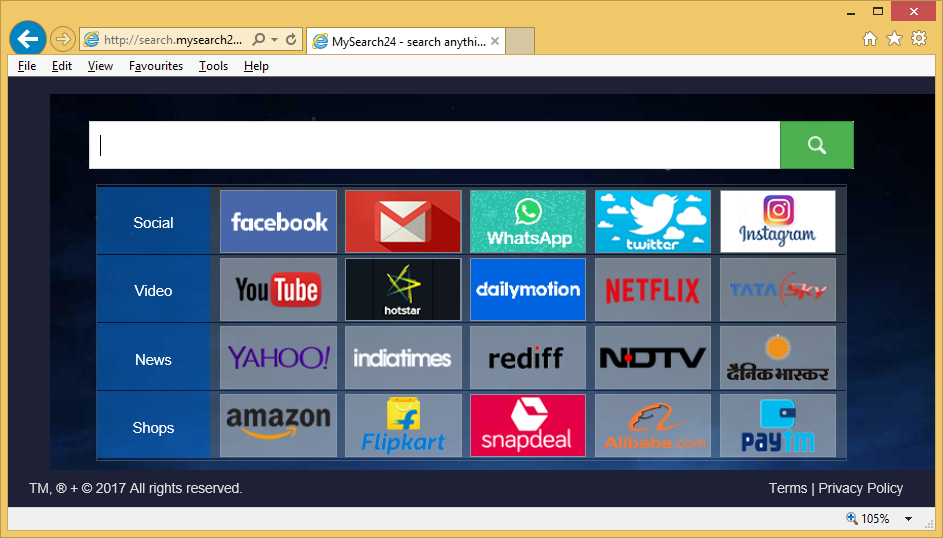Open the Indiatimes tile
This screenshot has height=538, width=943.
(403, 358)
